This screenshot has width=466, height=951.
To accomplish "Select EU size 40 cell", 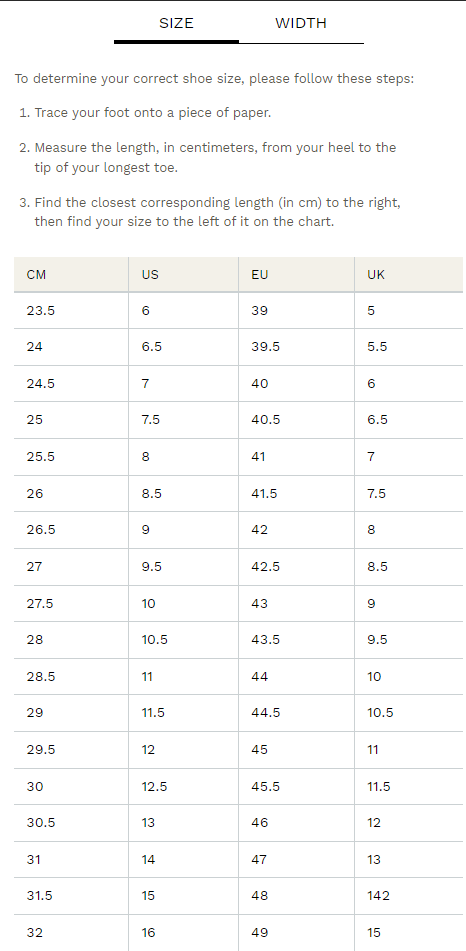I will 296,384.
